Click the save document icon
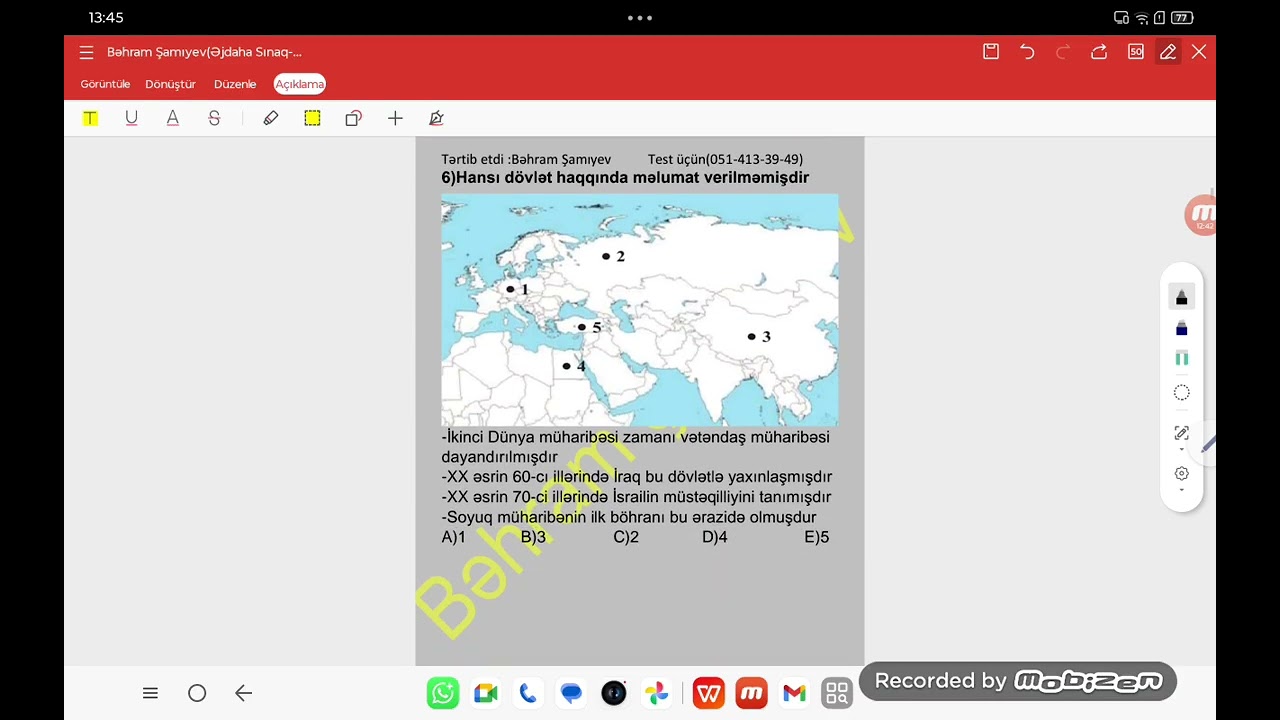This screenshot has width=1280, height=720. point(991,52)
